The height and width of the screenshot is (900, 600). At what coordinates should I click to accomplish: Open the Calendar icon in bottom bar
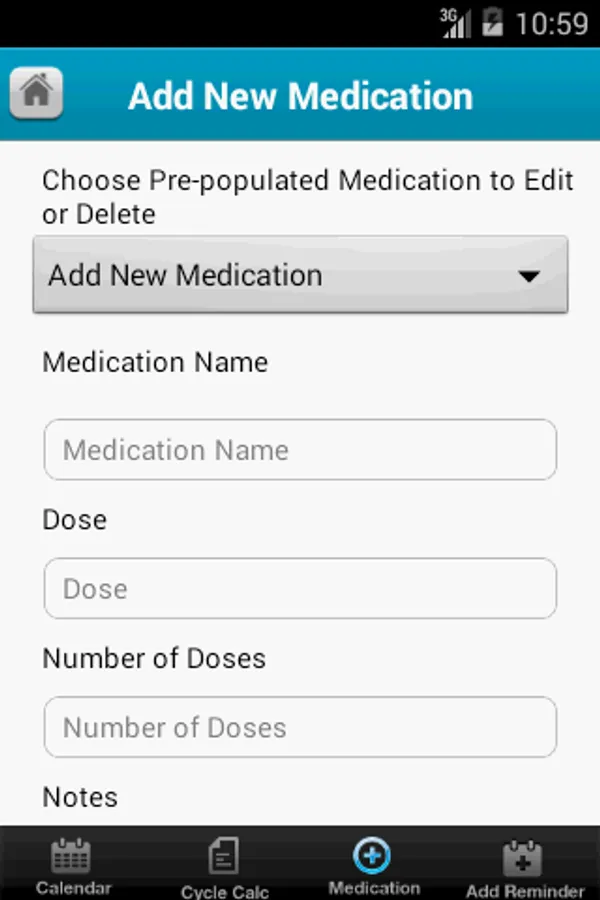coord(72,855)
